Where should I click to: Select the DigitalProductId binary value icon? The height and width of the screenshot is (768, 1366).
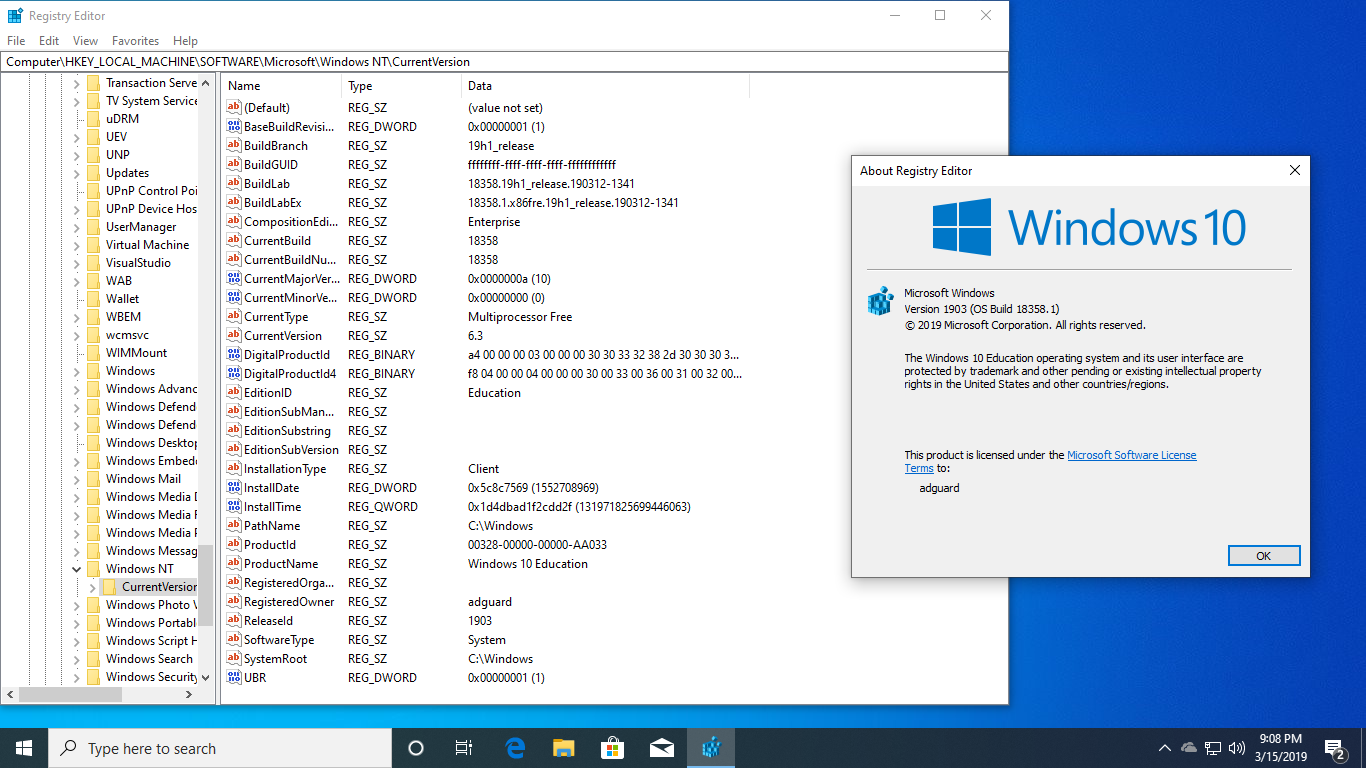(x=234, y=355)
